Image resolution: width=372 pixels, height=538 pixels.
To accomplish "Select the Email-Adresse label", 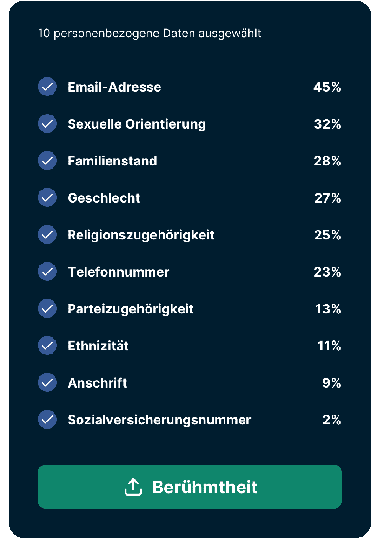I will (114, 87).
